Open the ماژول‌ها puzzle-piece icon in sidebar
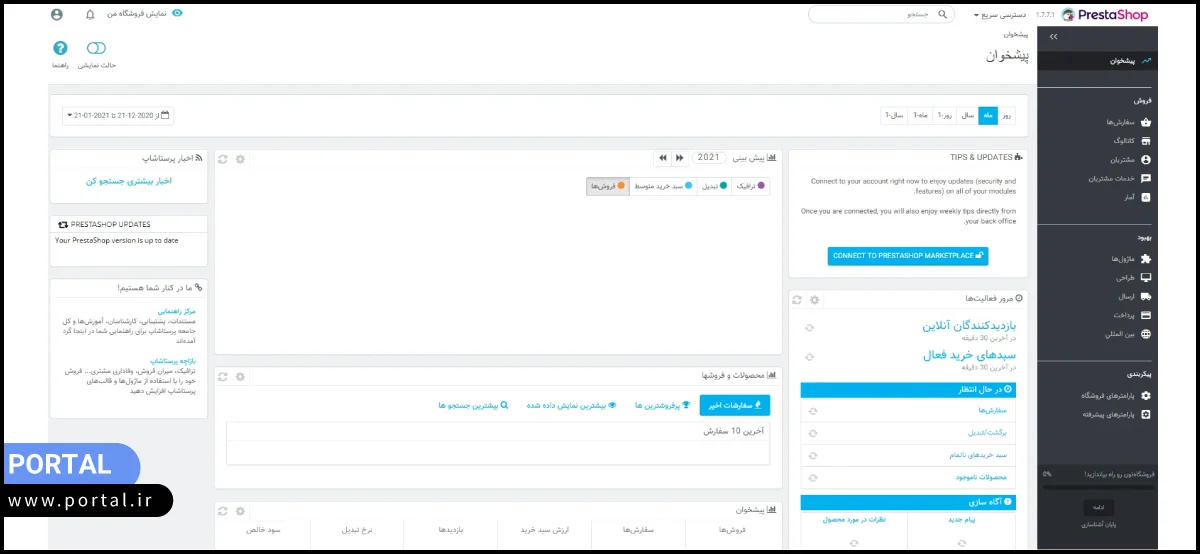This screenshot has height=554, width=1200. click(1146, 258)
